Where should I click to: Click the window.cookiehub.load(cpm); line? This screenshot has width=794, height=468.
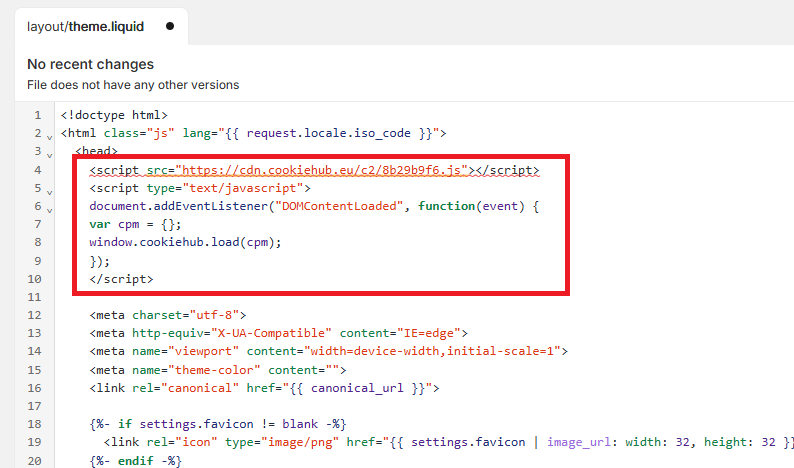[x=185, y=242]
